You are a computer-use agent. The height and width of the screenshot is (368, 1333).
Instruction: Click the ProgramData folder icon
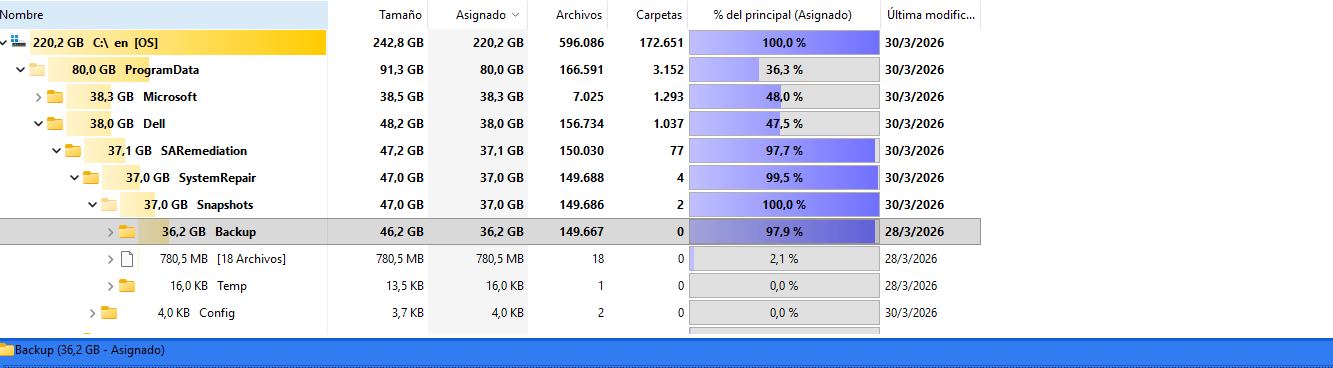pyautogui.click(x=37, y=70)
